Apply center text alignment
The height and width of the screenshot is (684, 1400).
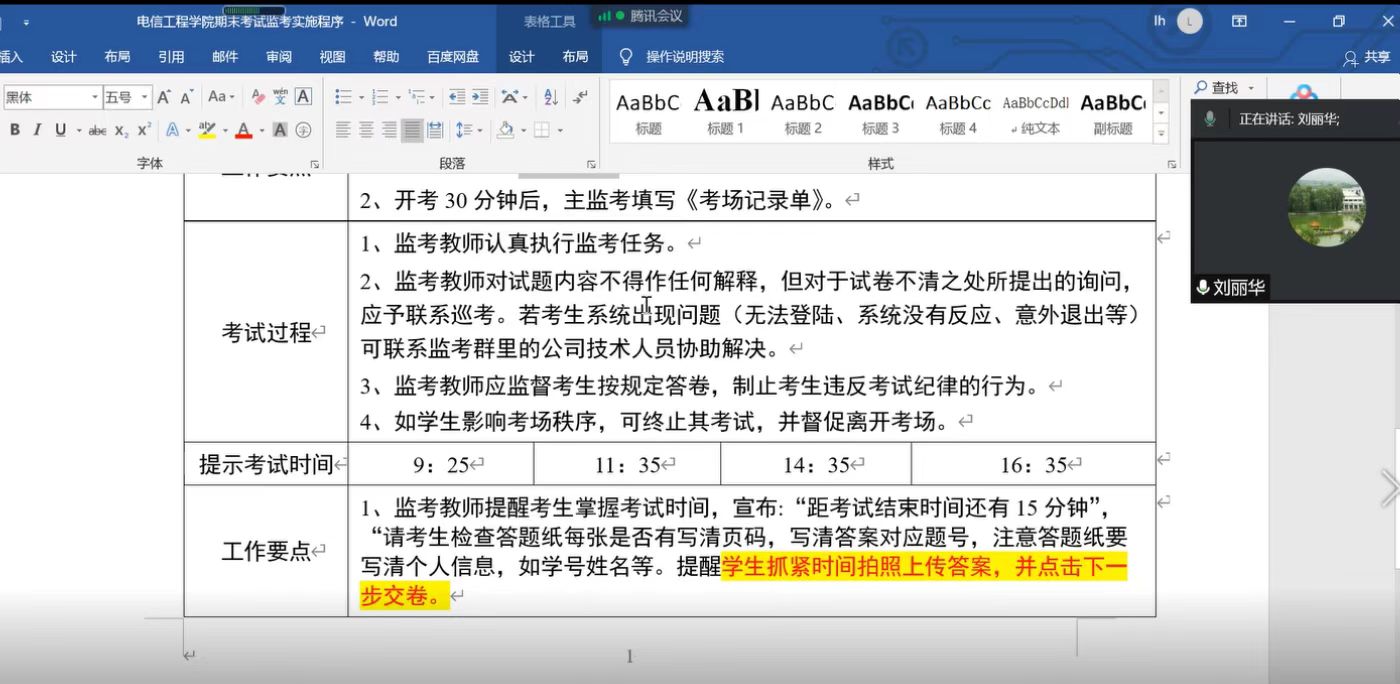pyautogui.click(x=365, y=130)
